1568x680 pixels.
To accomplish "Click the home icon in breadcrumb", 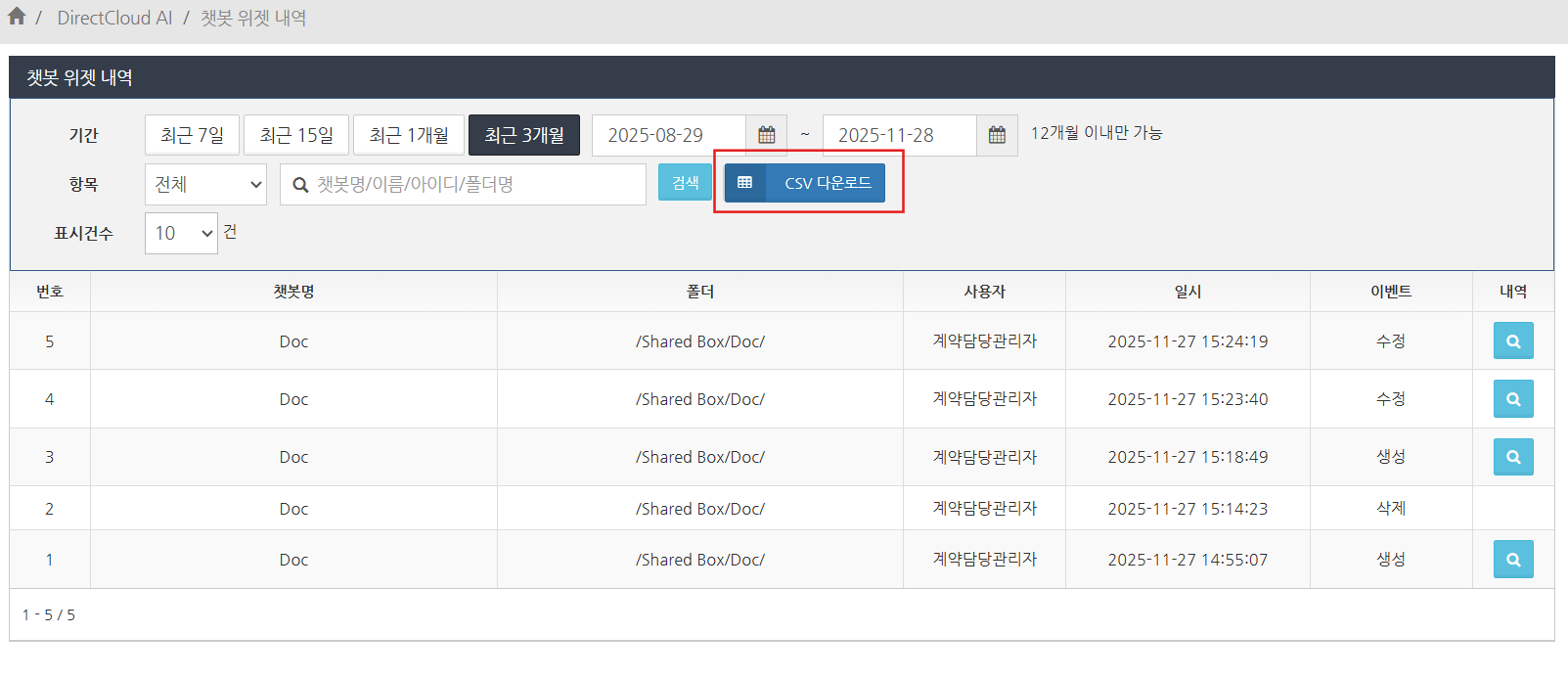I will click(x=17, y=17).
